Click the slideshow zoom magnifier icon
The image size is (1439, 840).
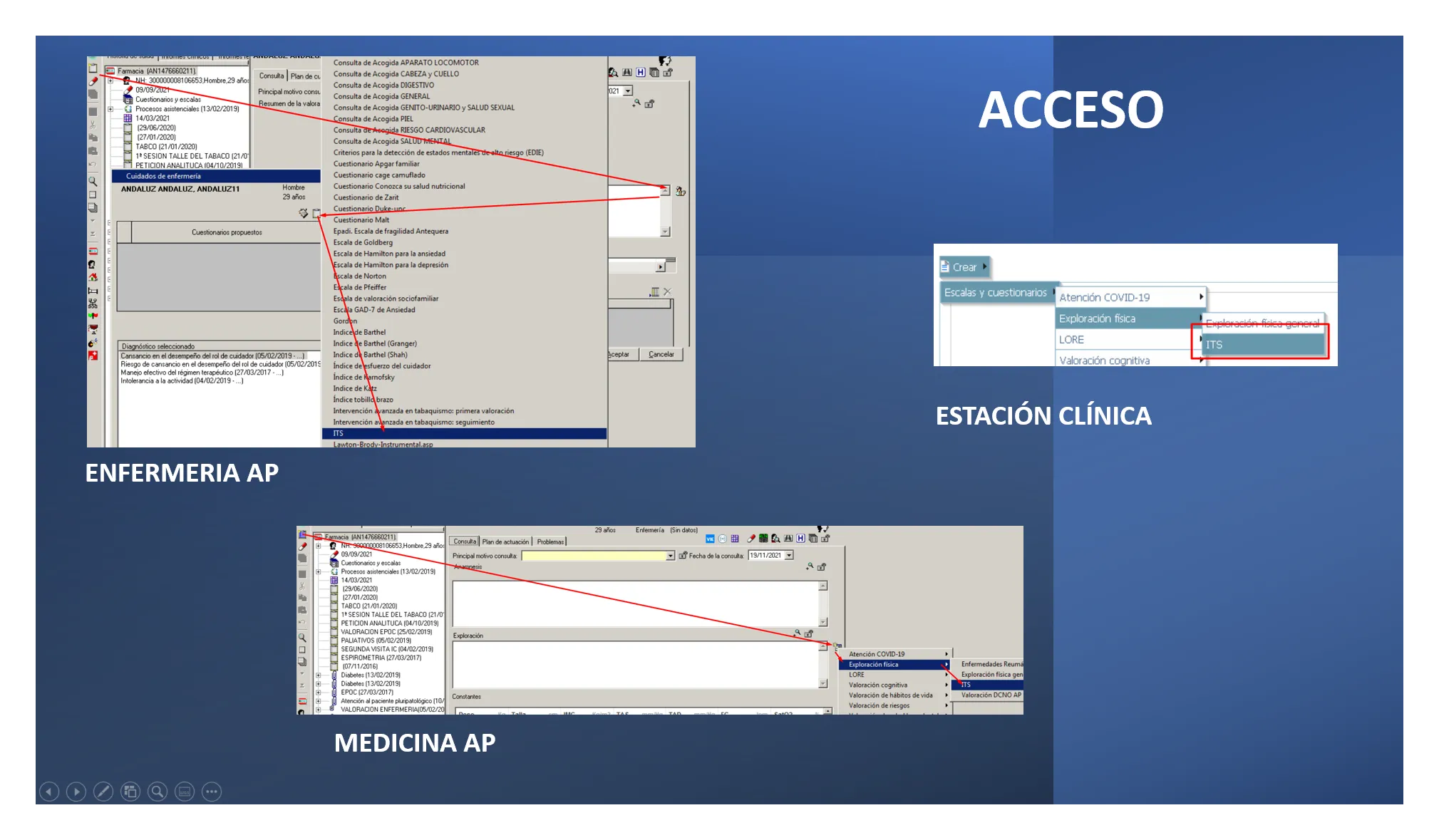[x=158, y=792]
